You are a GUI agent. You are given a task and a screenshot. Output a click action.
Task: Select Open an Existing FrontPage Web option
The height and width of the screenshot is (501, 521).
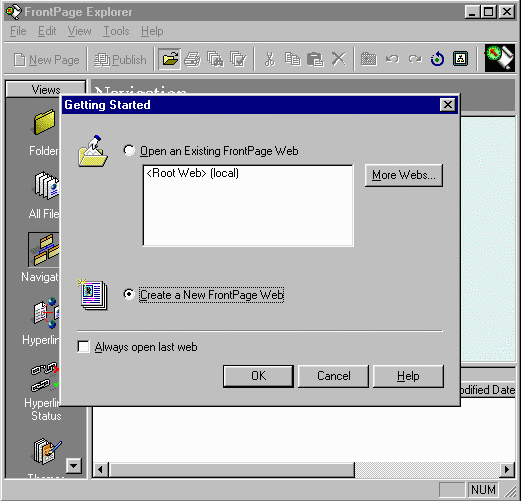[129, 151]
